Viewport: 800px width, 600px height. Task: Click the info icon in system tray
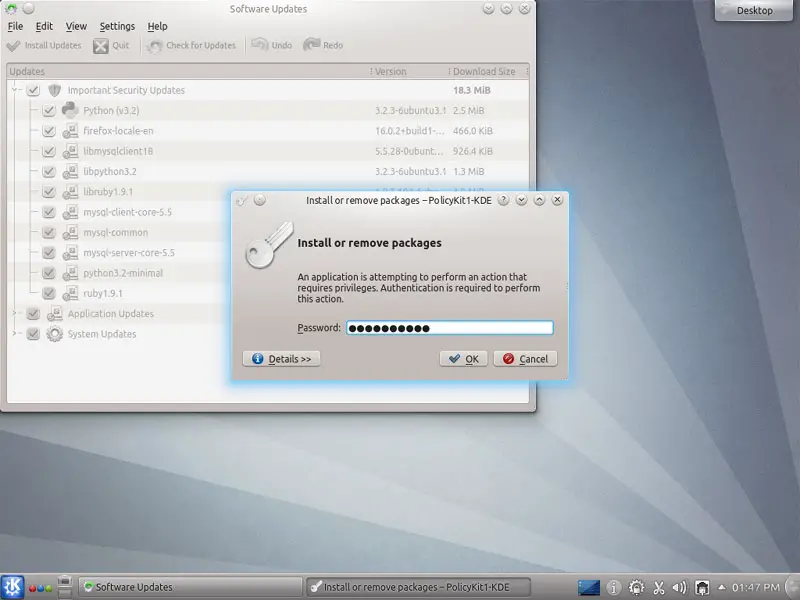pos(614,588)
